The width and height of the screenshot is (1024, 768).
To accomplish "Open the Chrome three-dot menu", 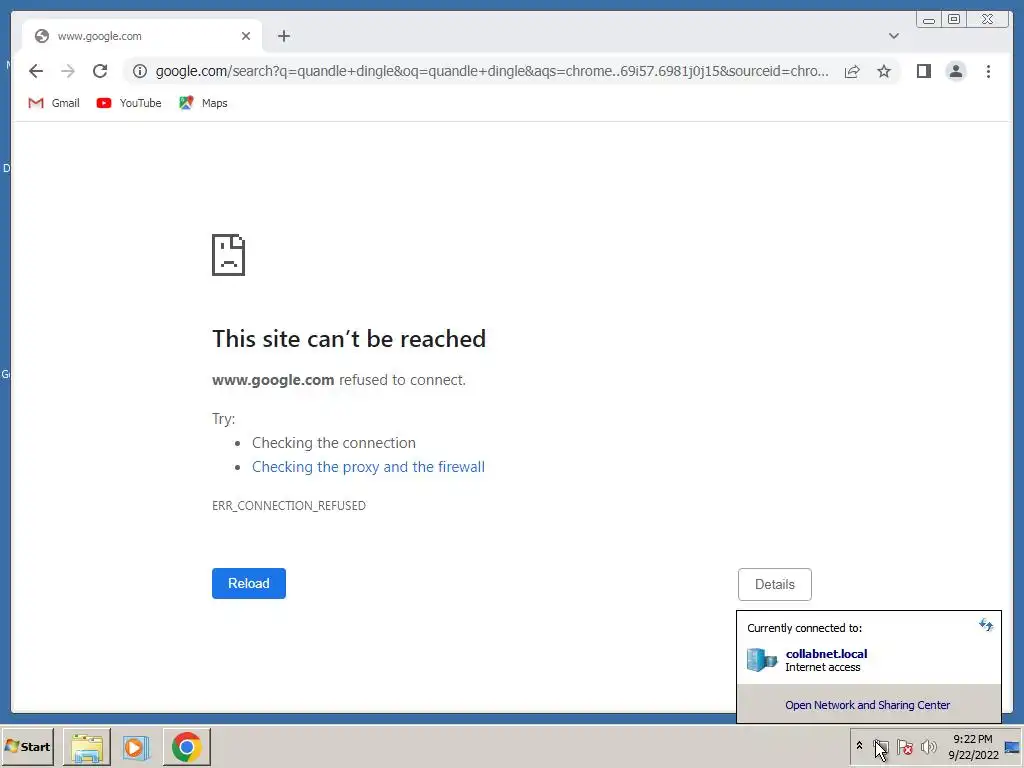I will point(988,71).
